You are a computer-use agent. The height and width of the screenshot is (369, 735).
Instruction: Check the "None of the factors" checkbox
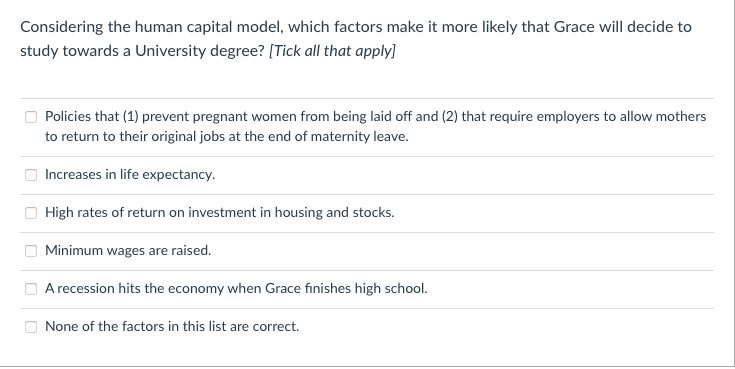31,327
